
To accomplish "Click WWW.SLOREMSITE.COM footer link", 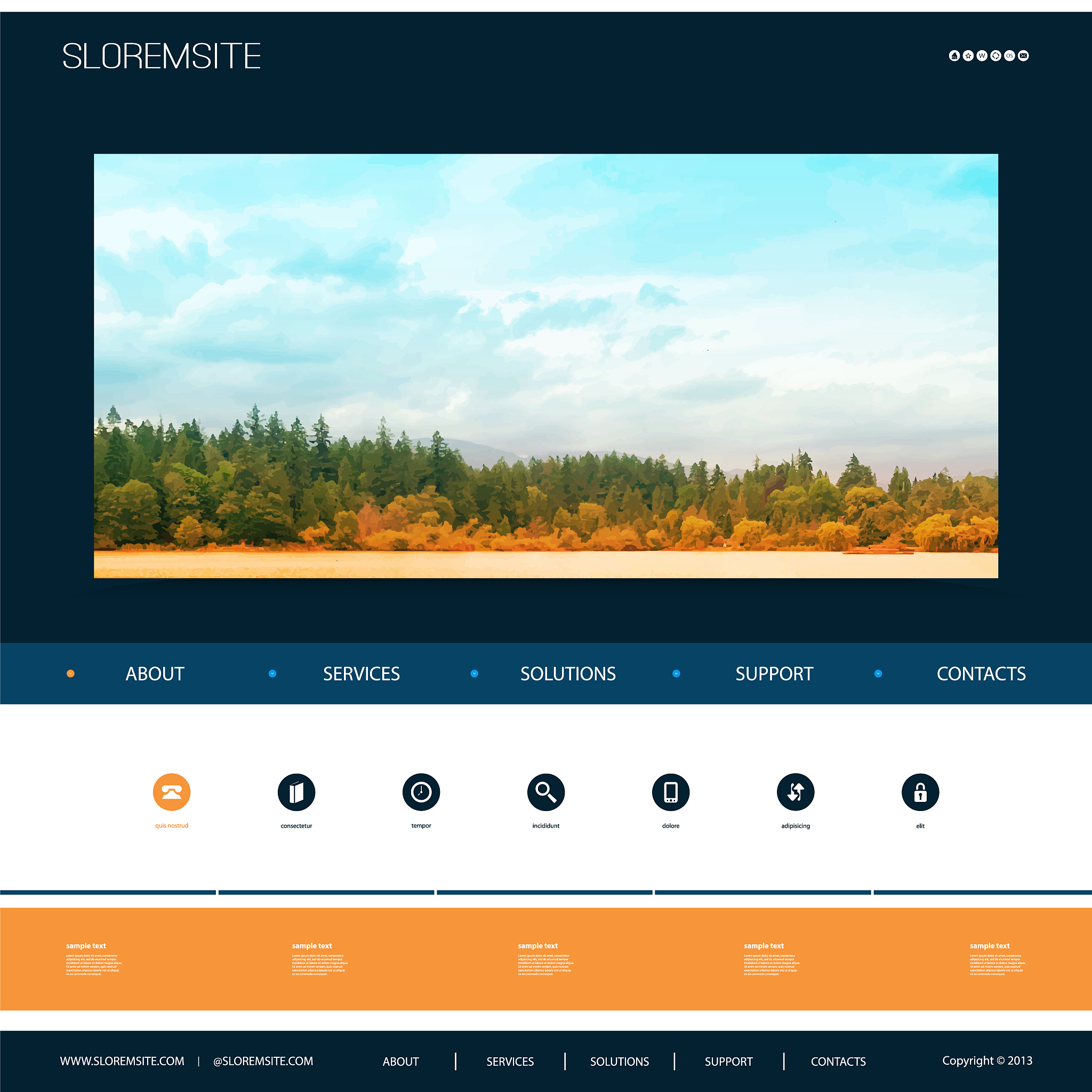I will (x=122, y=1061).
